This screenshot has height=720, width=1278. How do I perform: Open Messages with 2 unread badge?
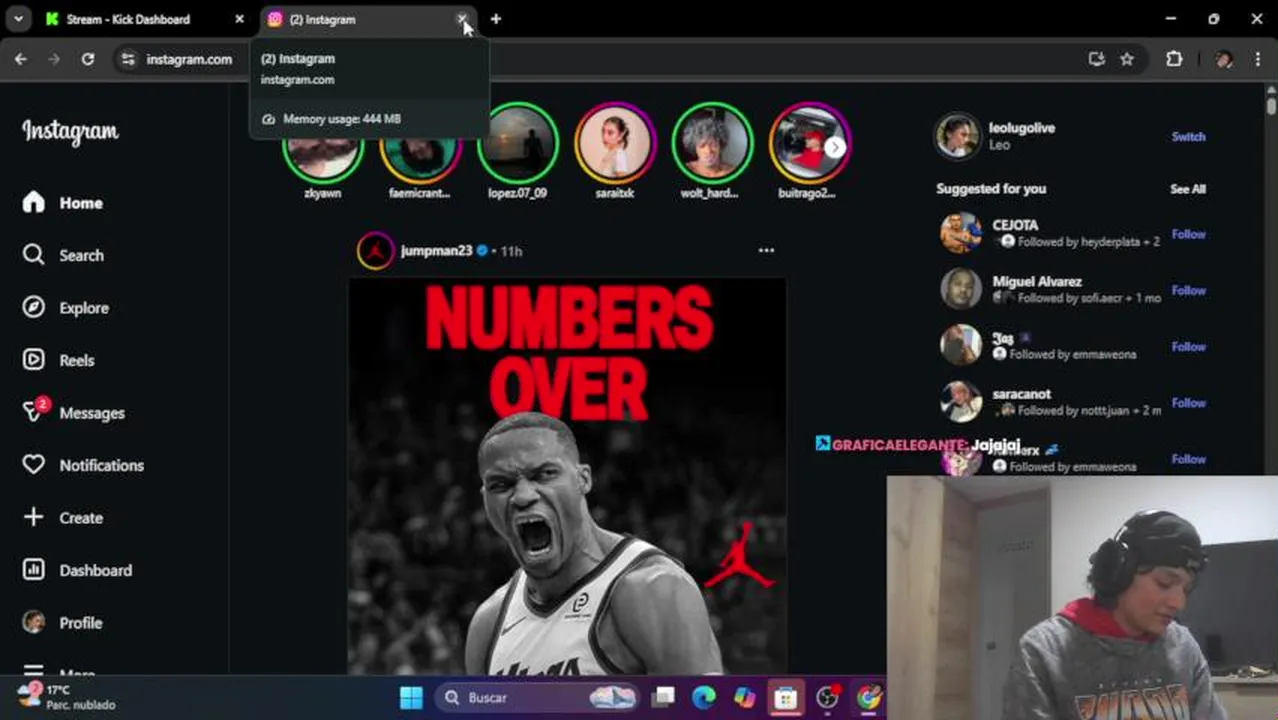73,412
